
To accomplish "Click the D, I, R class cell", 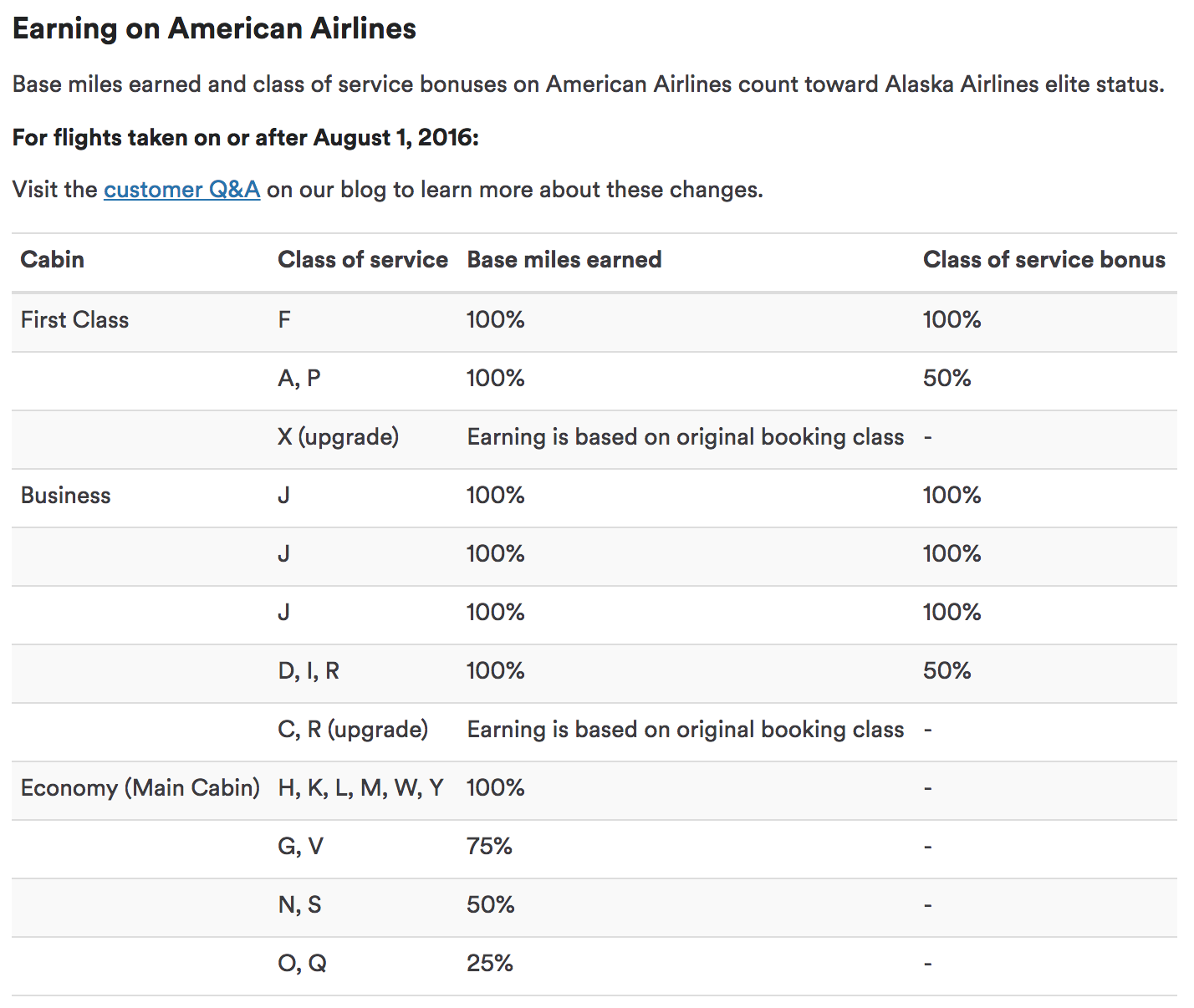I will pyautogui.click(x=308, y=671).
